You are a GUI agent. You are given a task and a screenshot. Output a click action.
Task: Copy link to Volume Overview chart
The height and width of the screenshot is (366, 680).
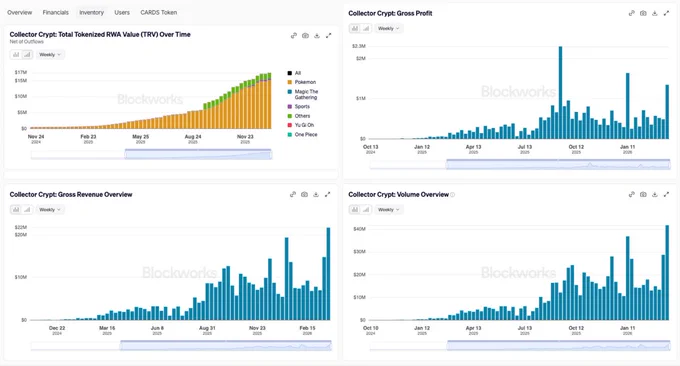click(632, 195)
